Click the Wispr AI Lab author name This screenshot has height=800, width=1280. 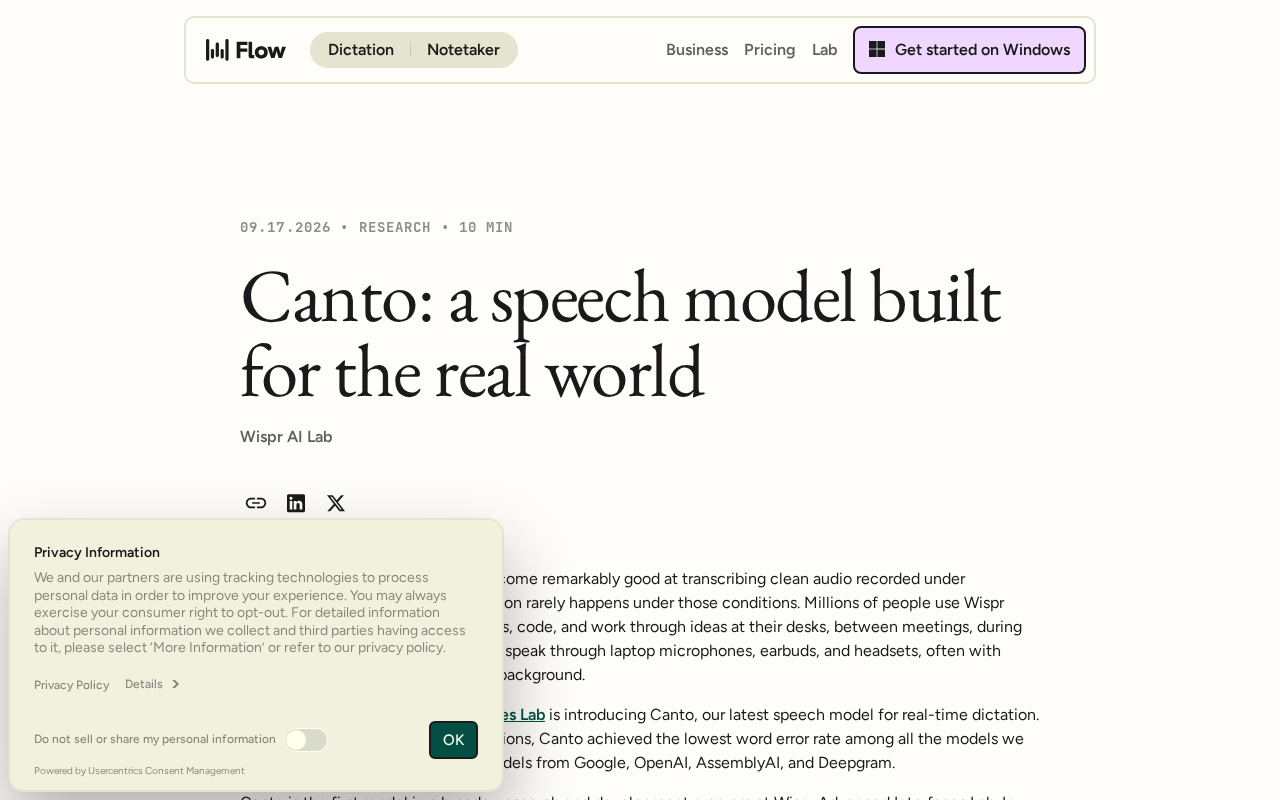pyautogui.click(x=286, y=437)
